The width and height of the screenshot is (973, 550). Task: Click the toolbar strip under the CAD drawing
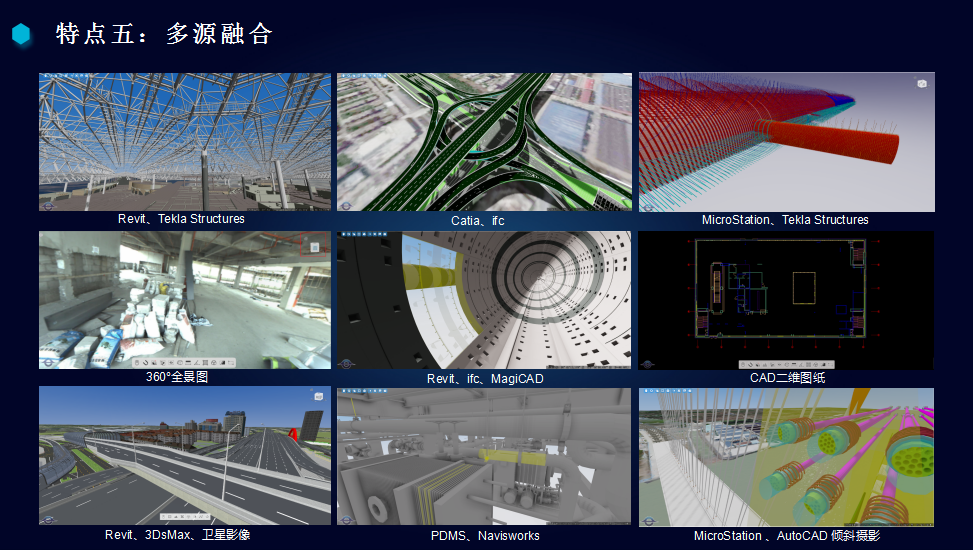[x=786, y=364]
